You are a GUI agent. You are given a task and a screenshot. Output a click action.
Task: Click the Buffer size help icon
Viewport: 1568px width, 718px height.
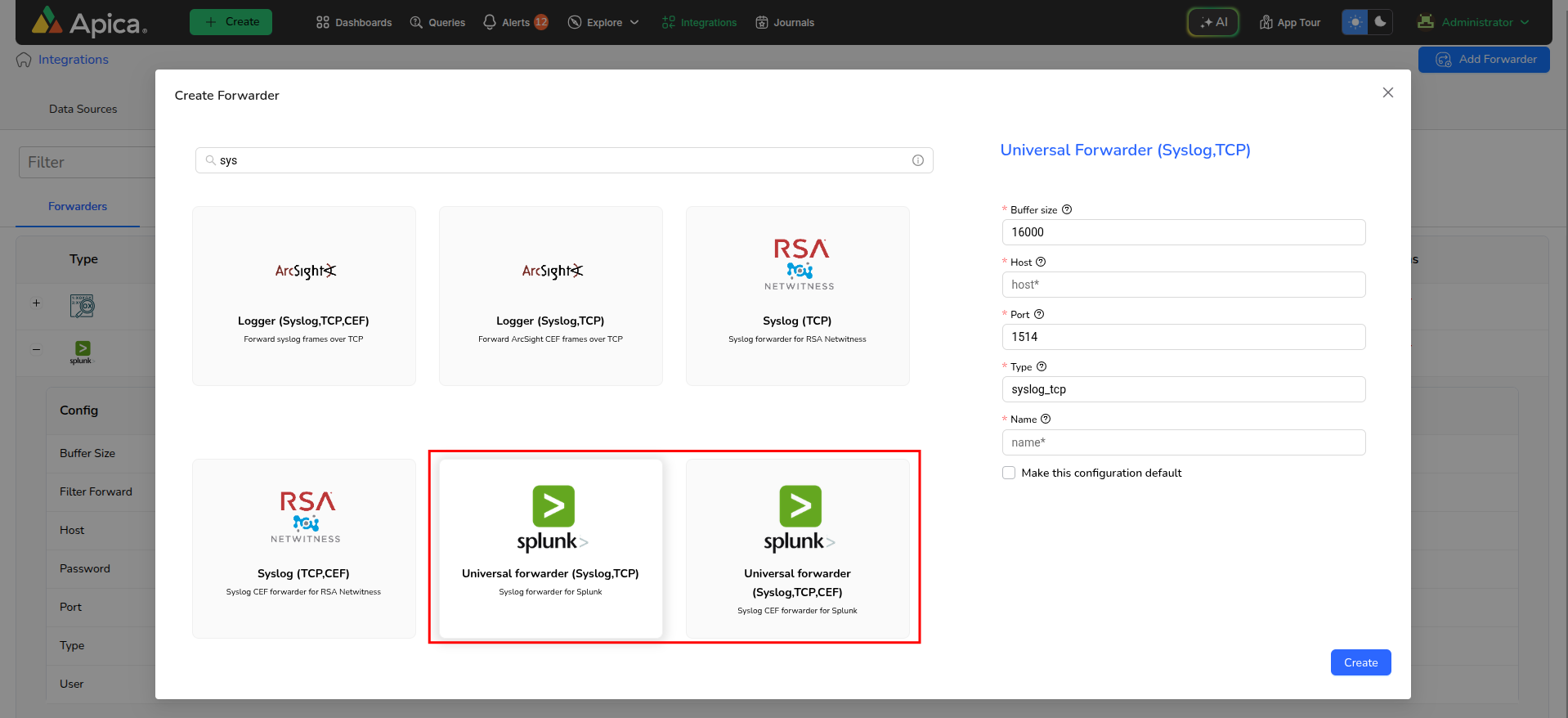[1067, 209]
